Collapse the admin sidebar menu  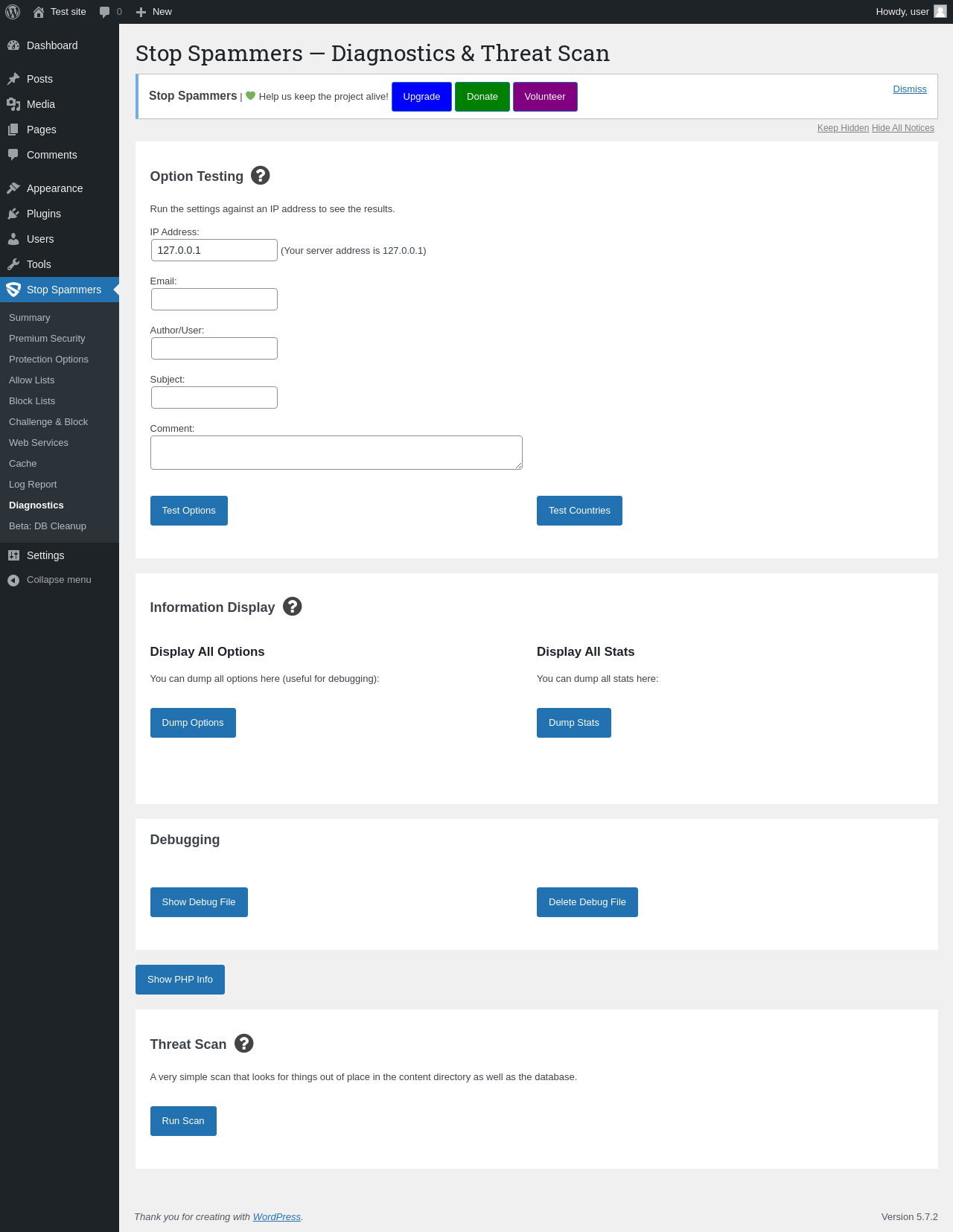point(49,580)
